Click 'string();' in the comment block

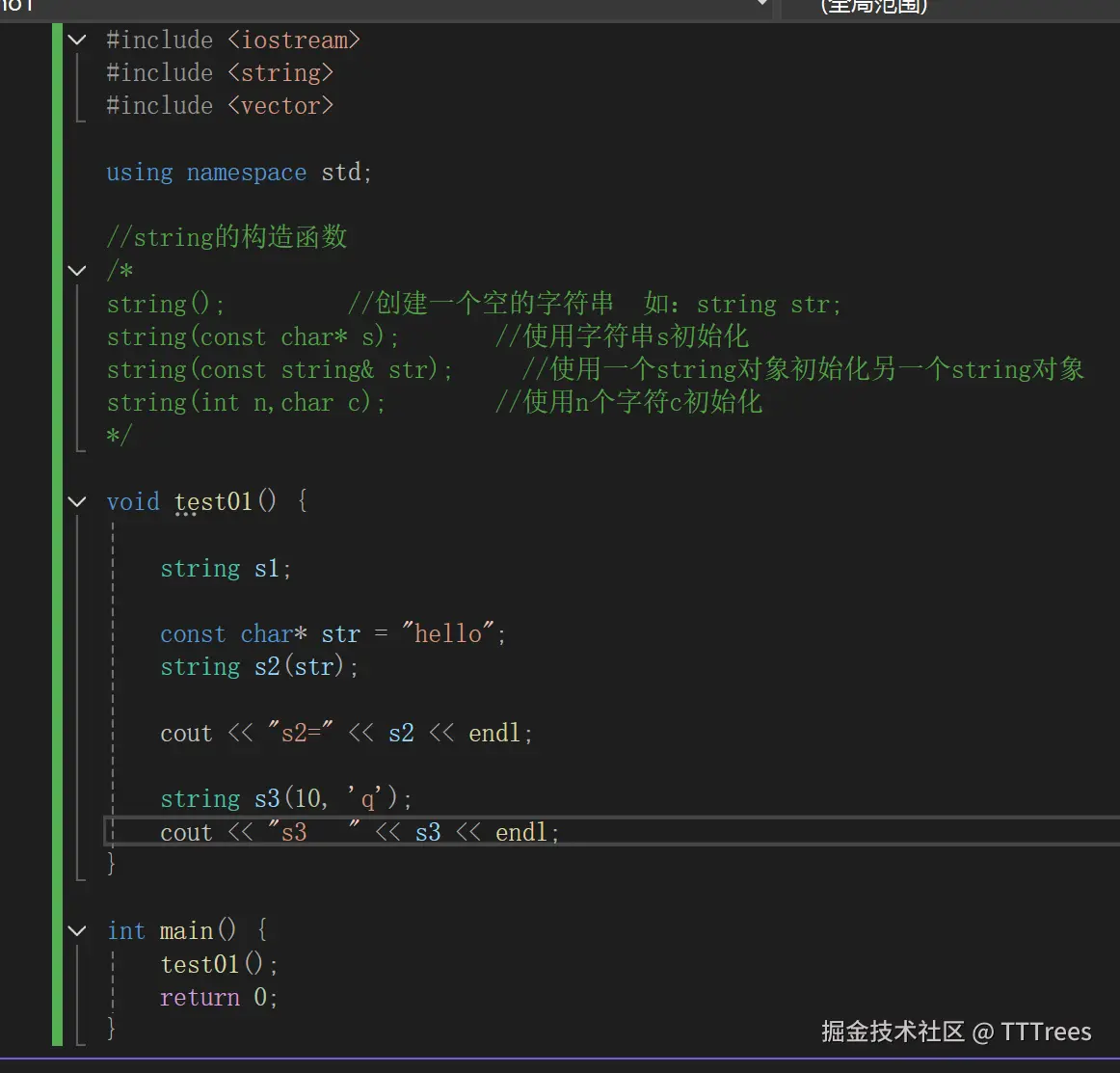coord(166,305)
